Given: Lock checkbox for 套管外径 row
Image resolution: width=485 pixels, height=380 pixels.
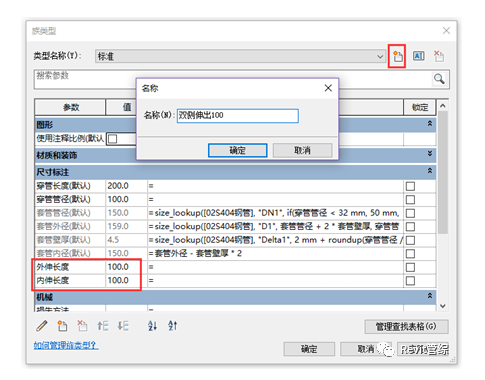Looking at the screenshot, I should coord(410,227).
